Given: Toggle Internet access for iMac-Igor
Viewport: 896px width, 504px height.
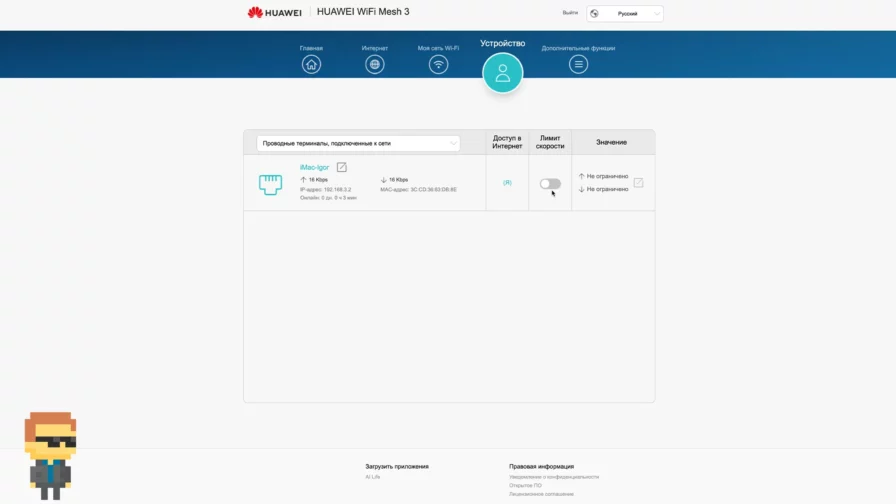Looking at the screenshot, I should 507,183.
